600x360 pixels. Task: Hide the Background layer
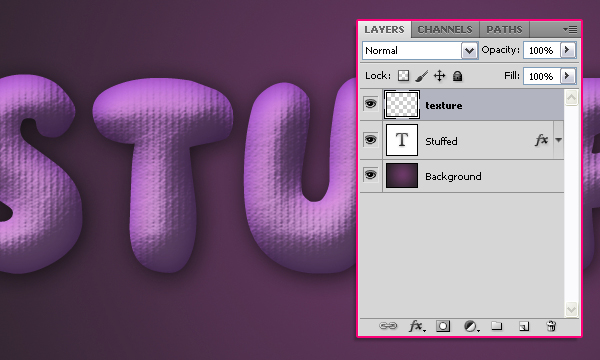pos(370,175)
